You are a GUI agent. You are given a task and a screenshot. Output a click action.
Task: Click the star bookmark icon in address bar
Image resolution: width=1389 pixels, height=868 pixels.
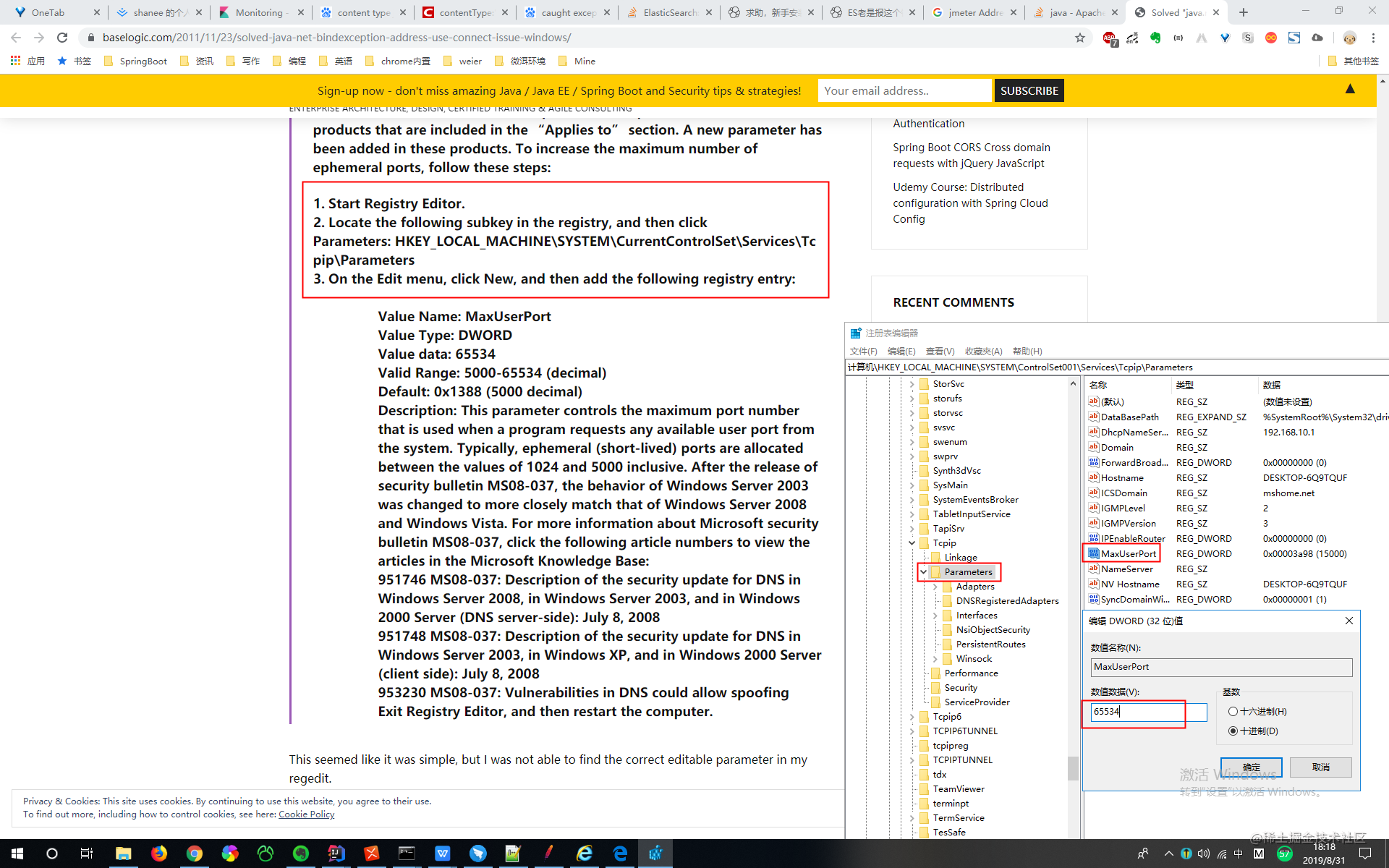click(1078, 38)
